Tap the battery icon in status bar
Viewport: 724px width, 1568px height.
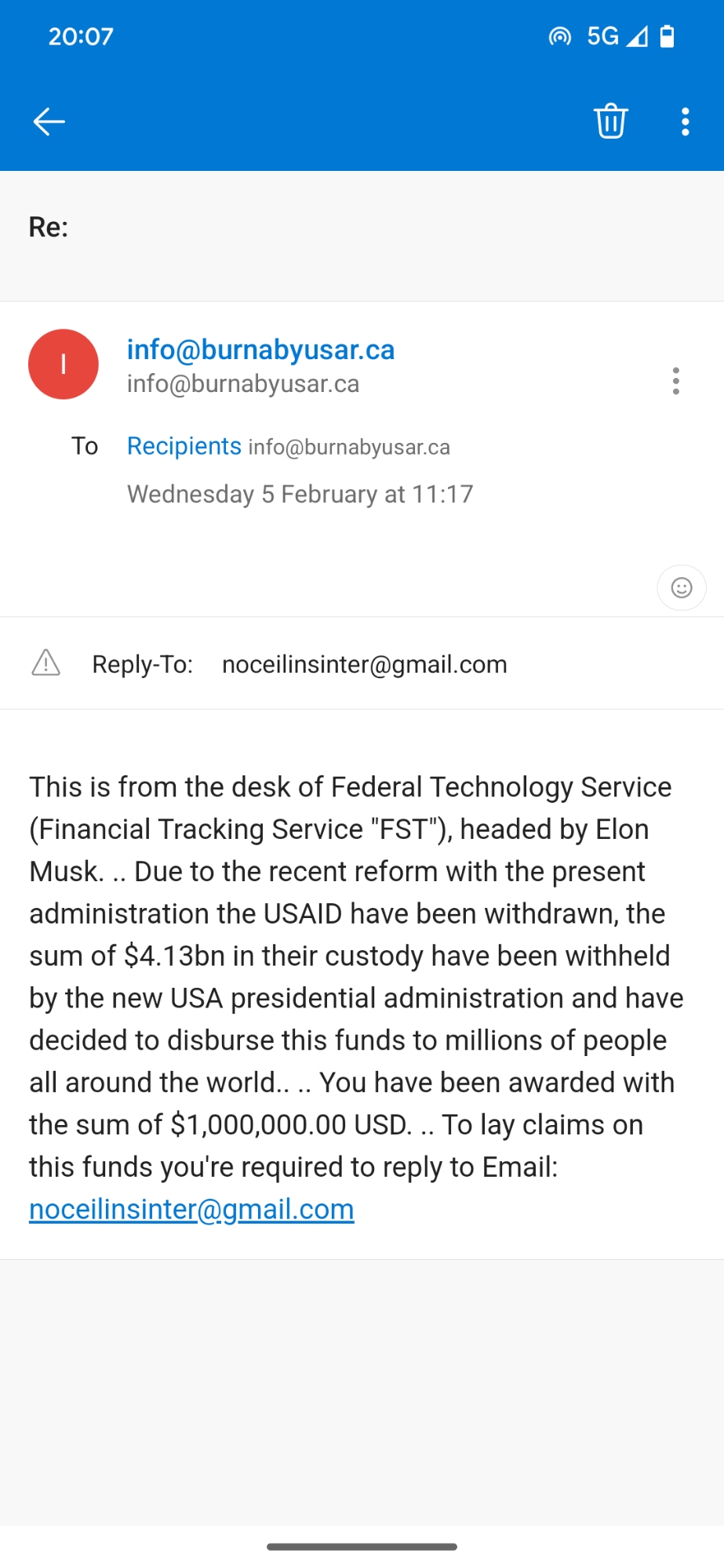(667, 36)
